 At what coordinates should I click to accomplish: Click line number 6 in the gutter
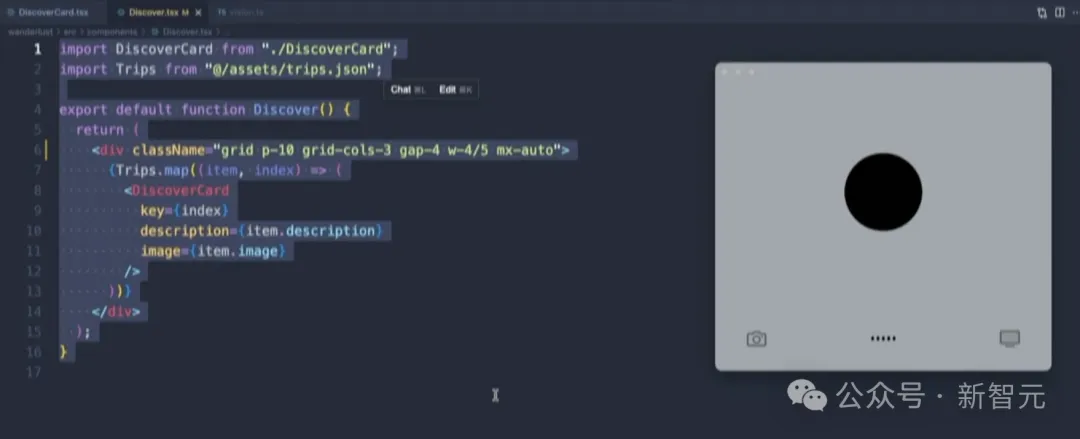(38, 150)
